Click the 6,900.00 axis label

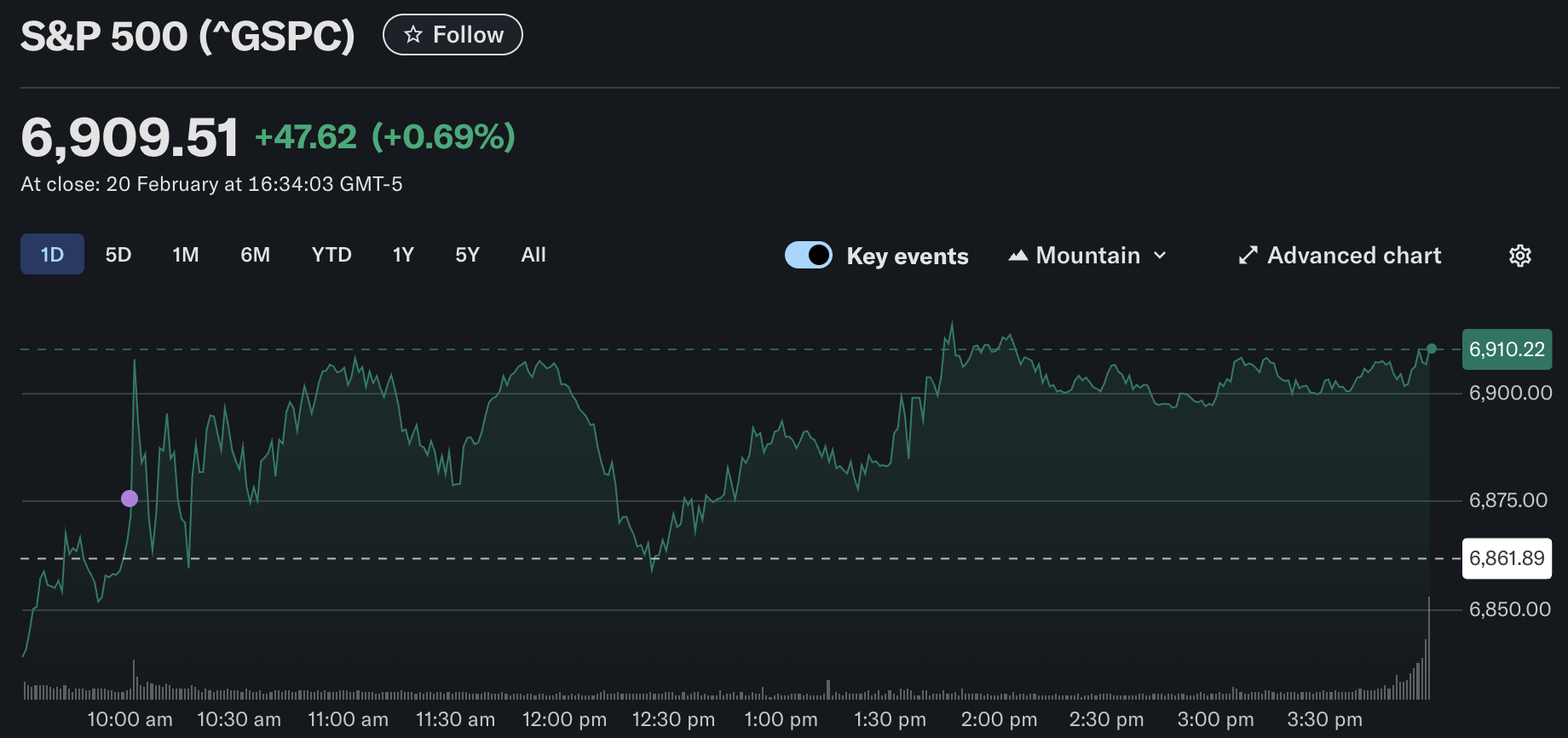pos(1510,393)
